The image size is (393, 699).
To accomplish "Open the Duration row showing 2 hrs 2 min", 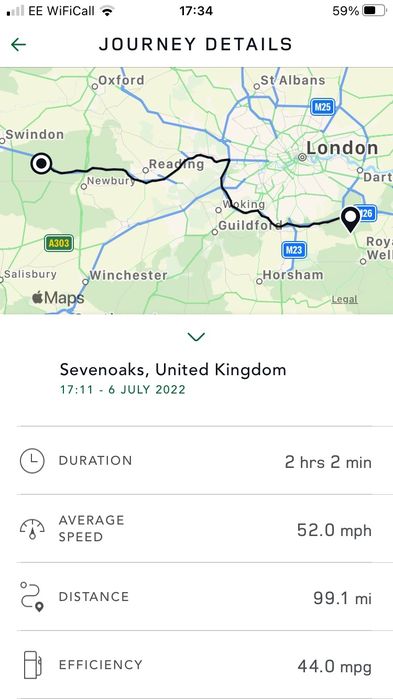I will tap(196, 461).
